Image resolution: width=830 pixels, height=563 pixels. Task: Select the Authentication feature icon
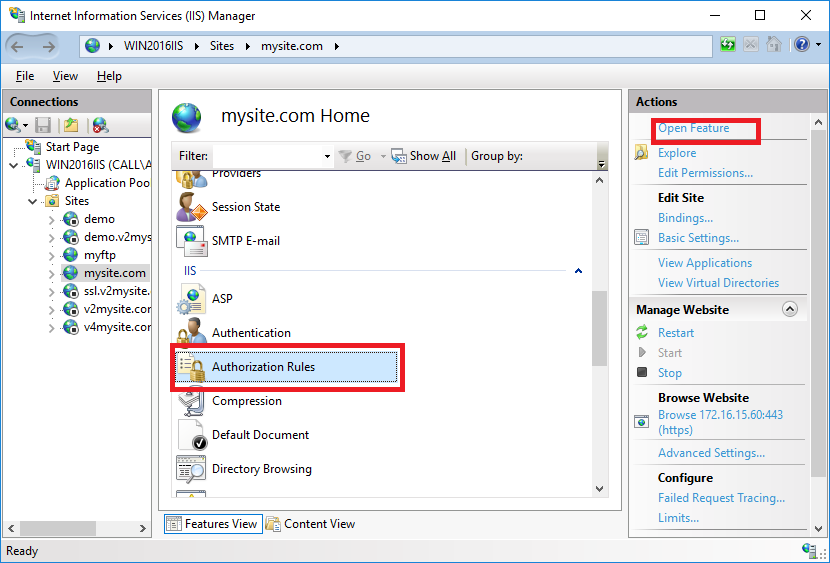[191, 331]
